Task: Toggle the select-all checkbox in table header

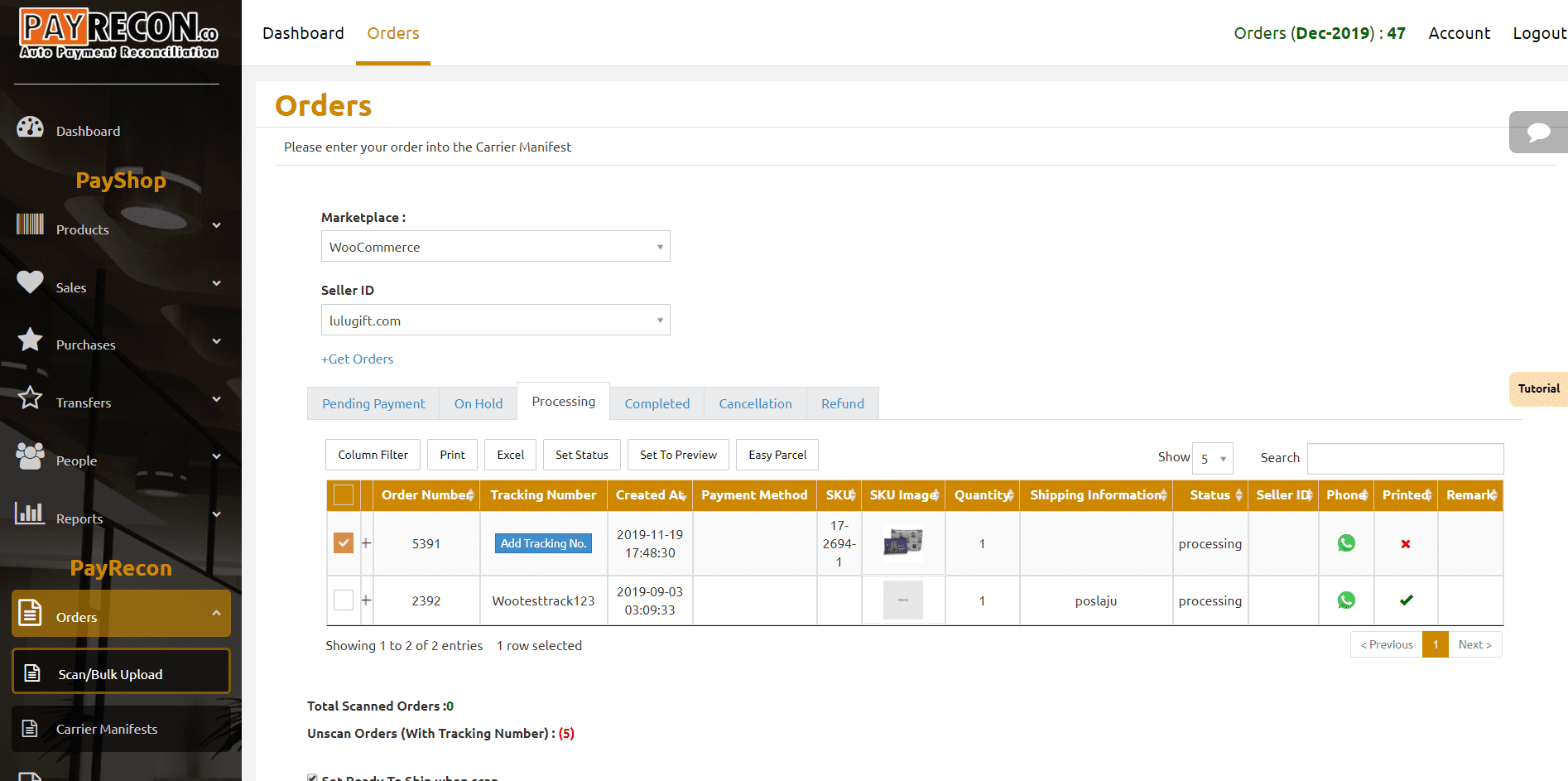Action: click(344, 494)
